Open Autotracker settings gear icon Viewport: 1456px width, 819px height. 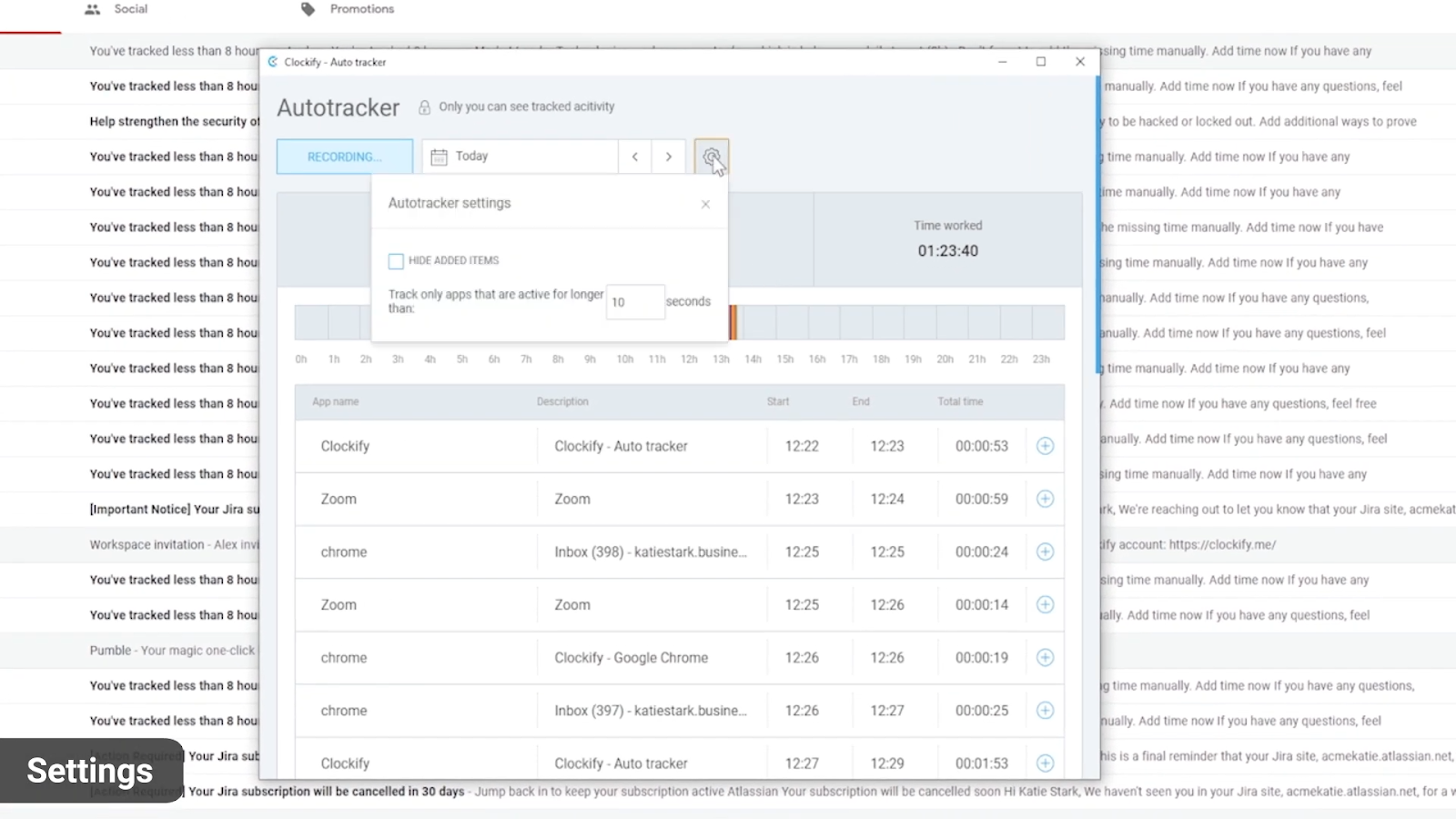[x=711, y=157]
